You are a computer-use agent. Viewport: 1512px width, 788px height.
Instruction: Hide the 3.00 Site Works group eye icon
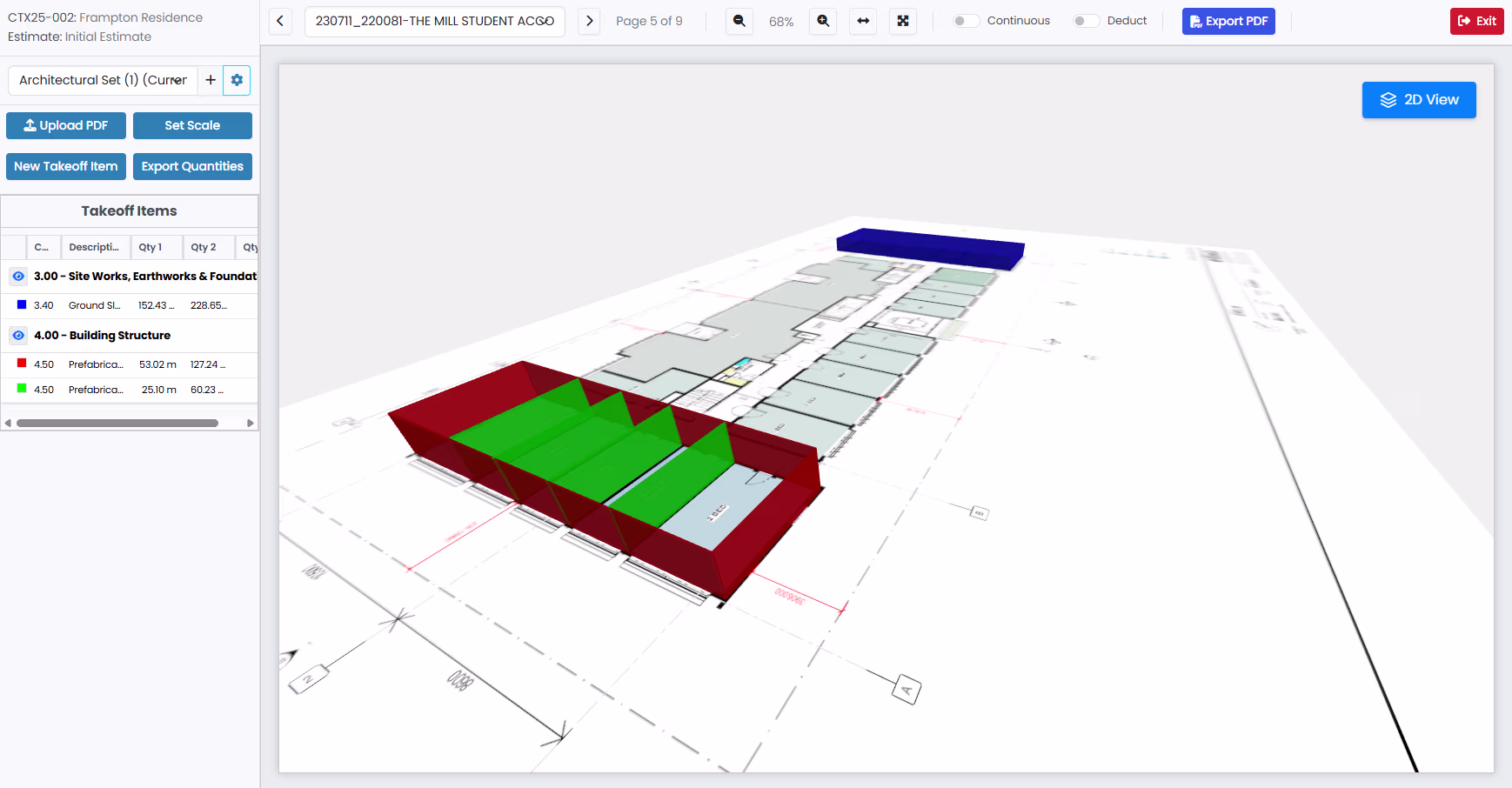[18, 276]
